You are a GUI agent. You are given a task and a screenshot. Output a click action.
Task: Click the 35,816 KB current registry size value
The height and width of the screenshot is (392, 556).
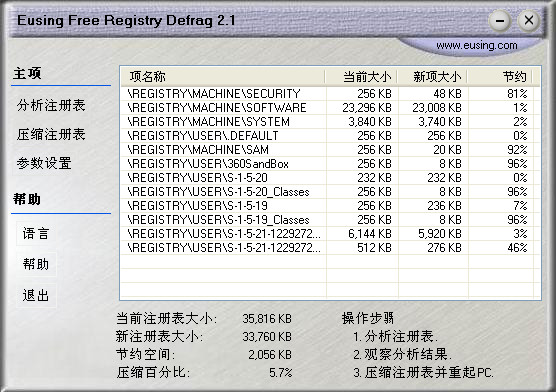[x=267, y=319]
